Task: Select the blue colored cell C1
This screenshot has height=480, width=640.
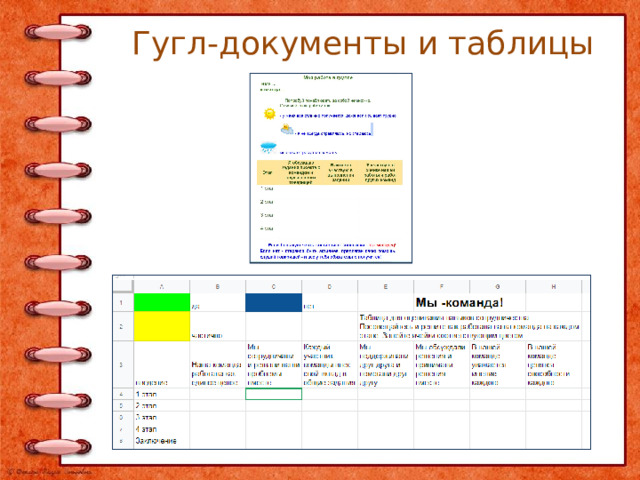Action: pos(273,302)
